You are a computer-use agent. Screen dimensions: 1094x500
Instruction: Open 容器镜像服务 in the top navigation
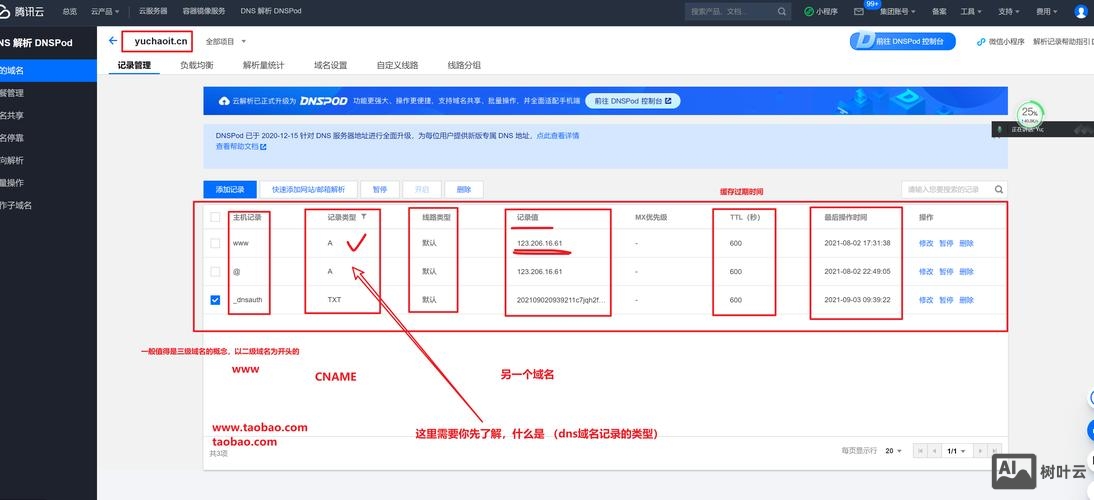(204, 11)
